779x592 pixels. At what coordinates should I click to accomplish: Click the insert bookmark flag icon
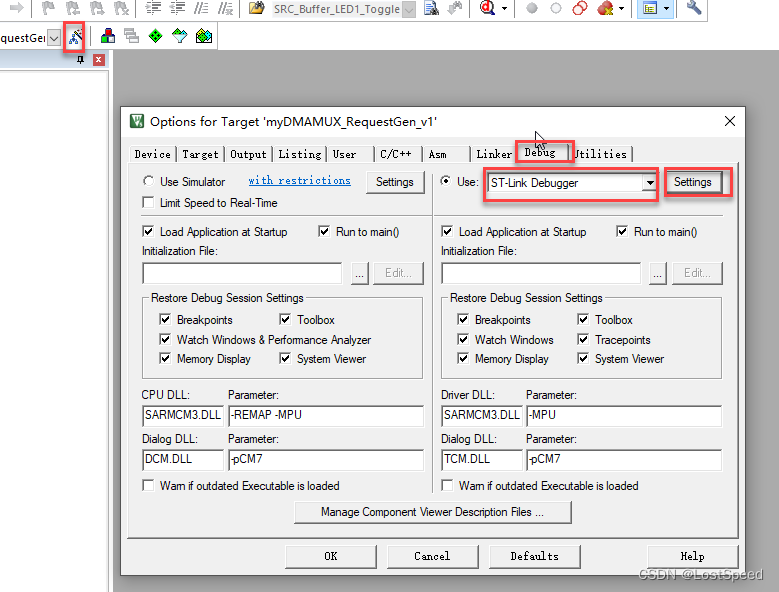point(48,7)
